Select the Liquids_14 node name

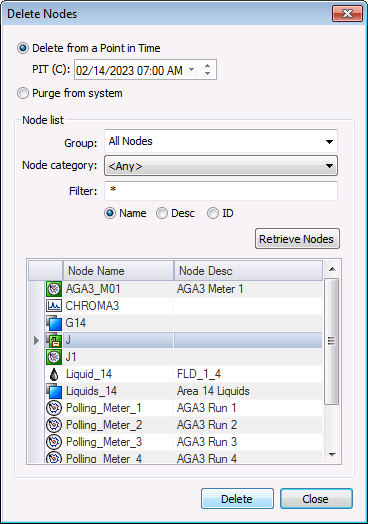(x=91, y=391)
